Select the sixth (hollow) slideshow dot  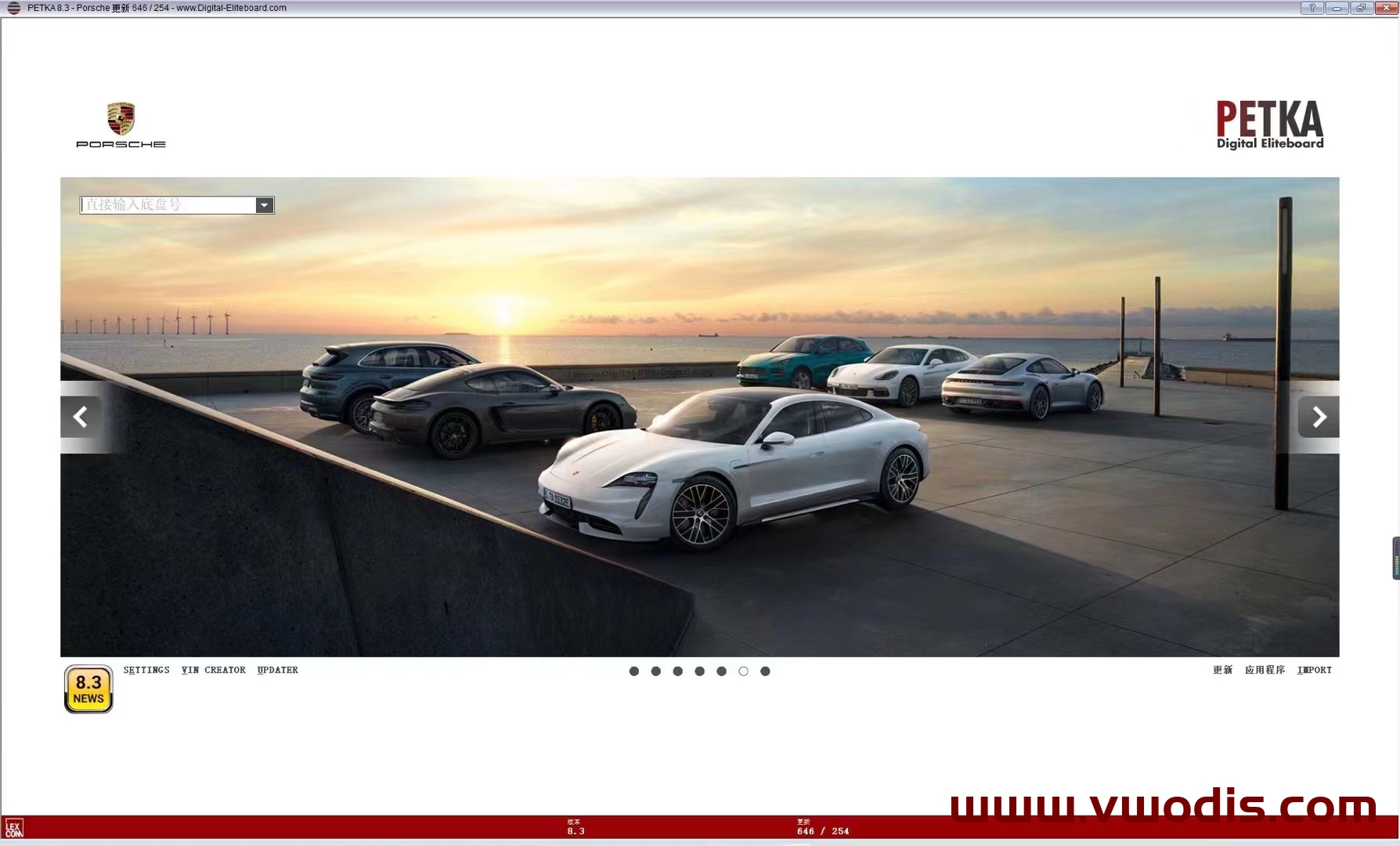coord(744,671)
